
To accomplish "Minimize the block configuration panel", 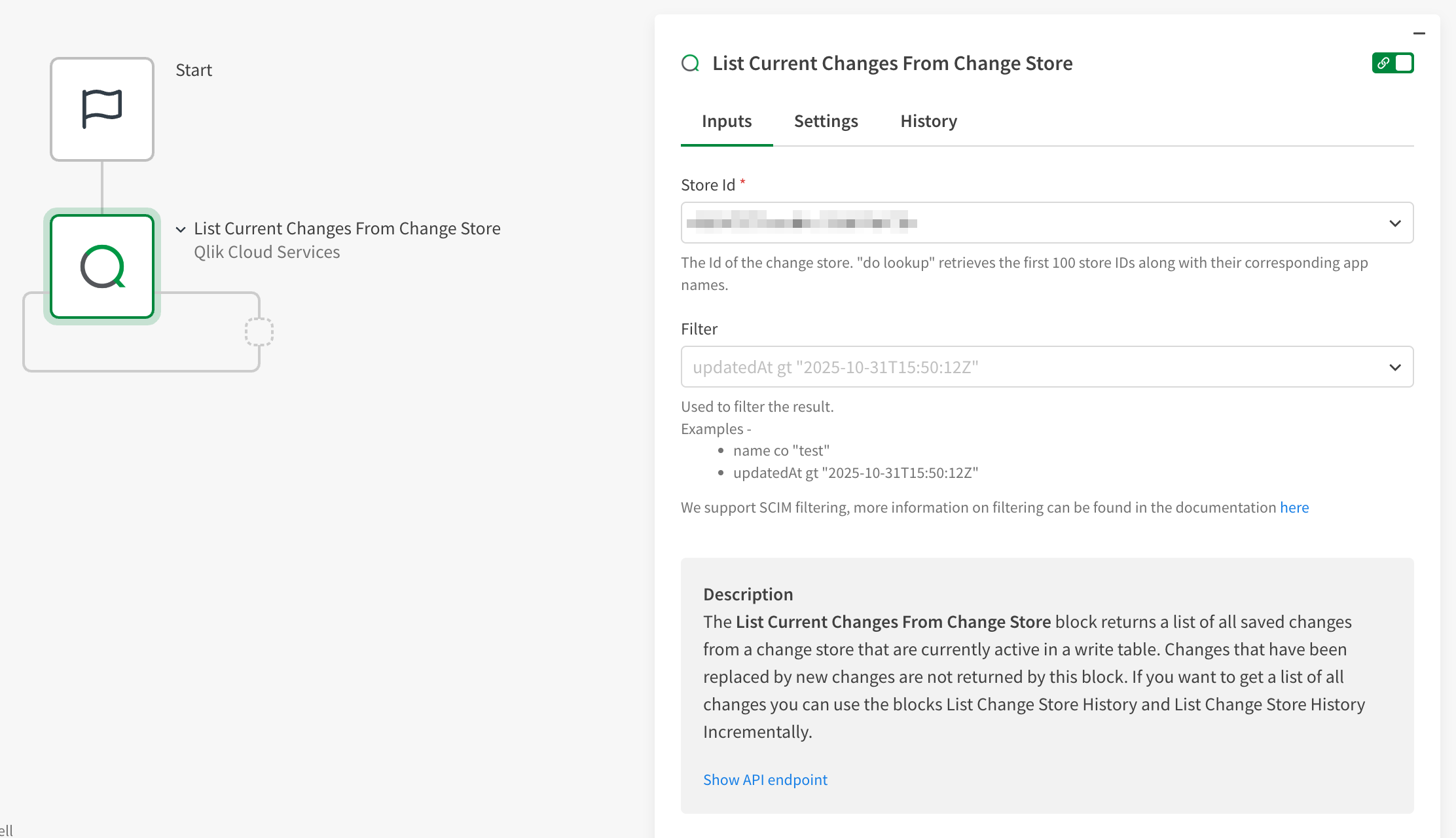I will coord(1419,33).
